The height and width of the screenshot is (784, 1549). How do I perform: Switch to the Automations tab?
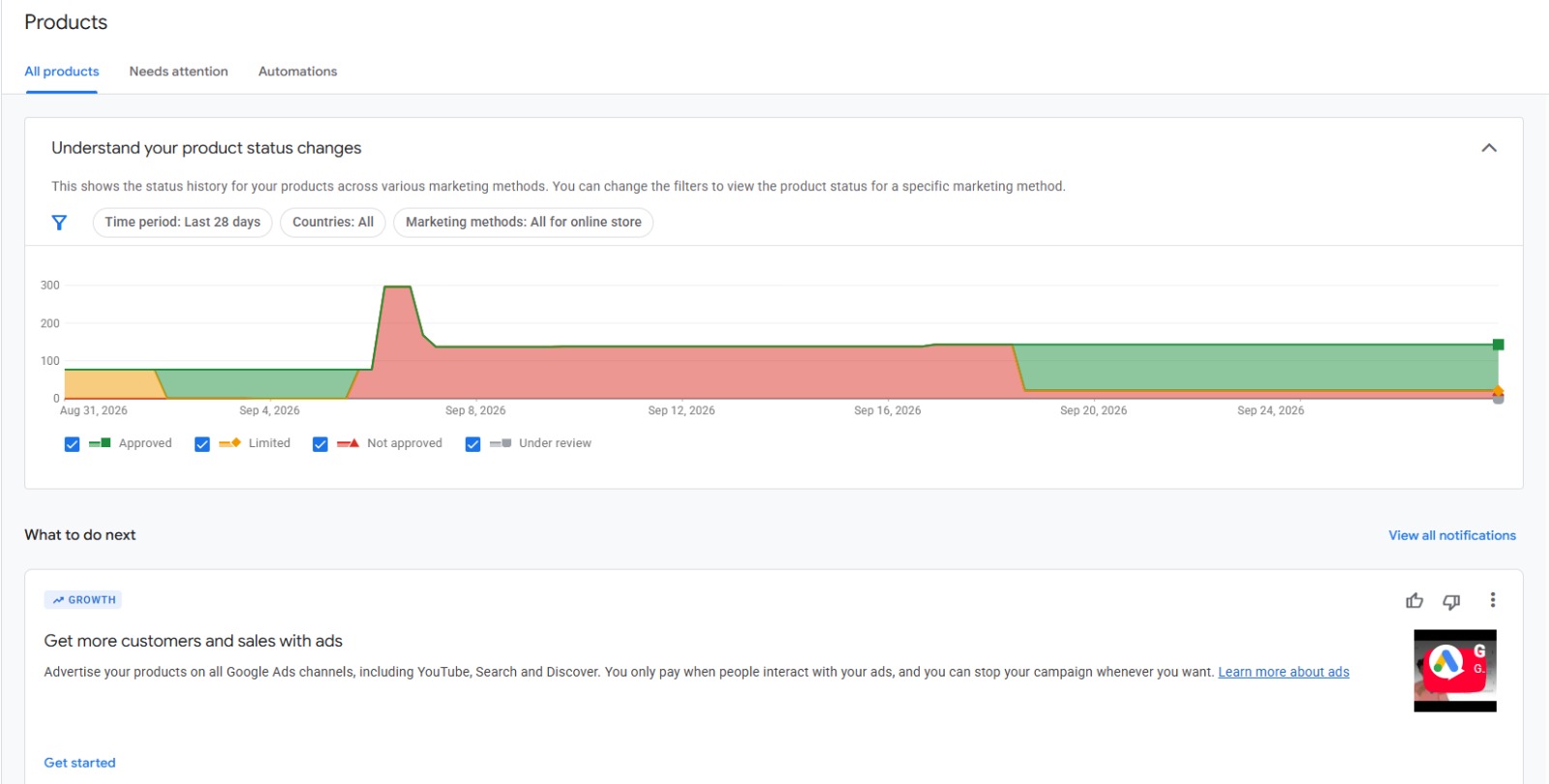point(298,72)
